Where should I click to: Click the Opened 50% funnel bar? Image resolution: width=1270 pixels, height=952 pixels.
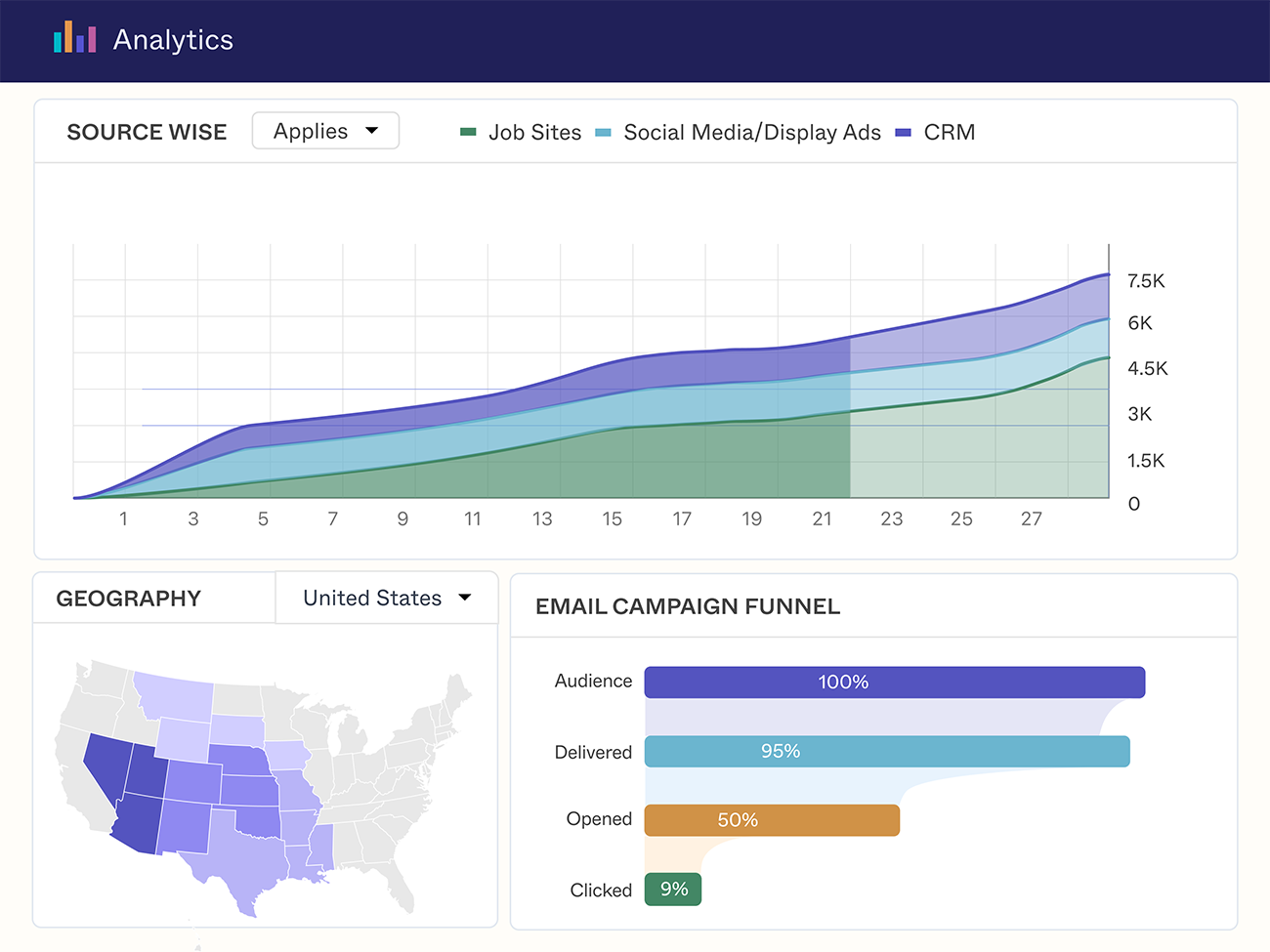(x=772, y=820)
